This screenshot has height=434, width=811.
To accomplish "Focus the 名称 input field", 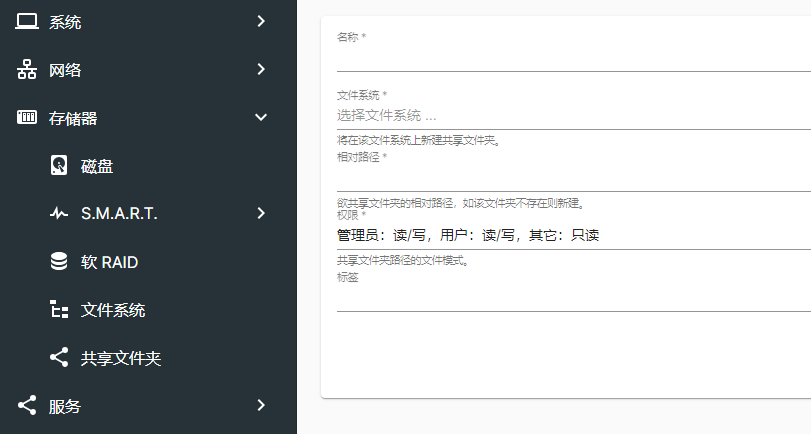I will [574, 58].
